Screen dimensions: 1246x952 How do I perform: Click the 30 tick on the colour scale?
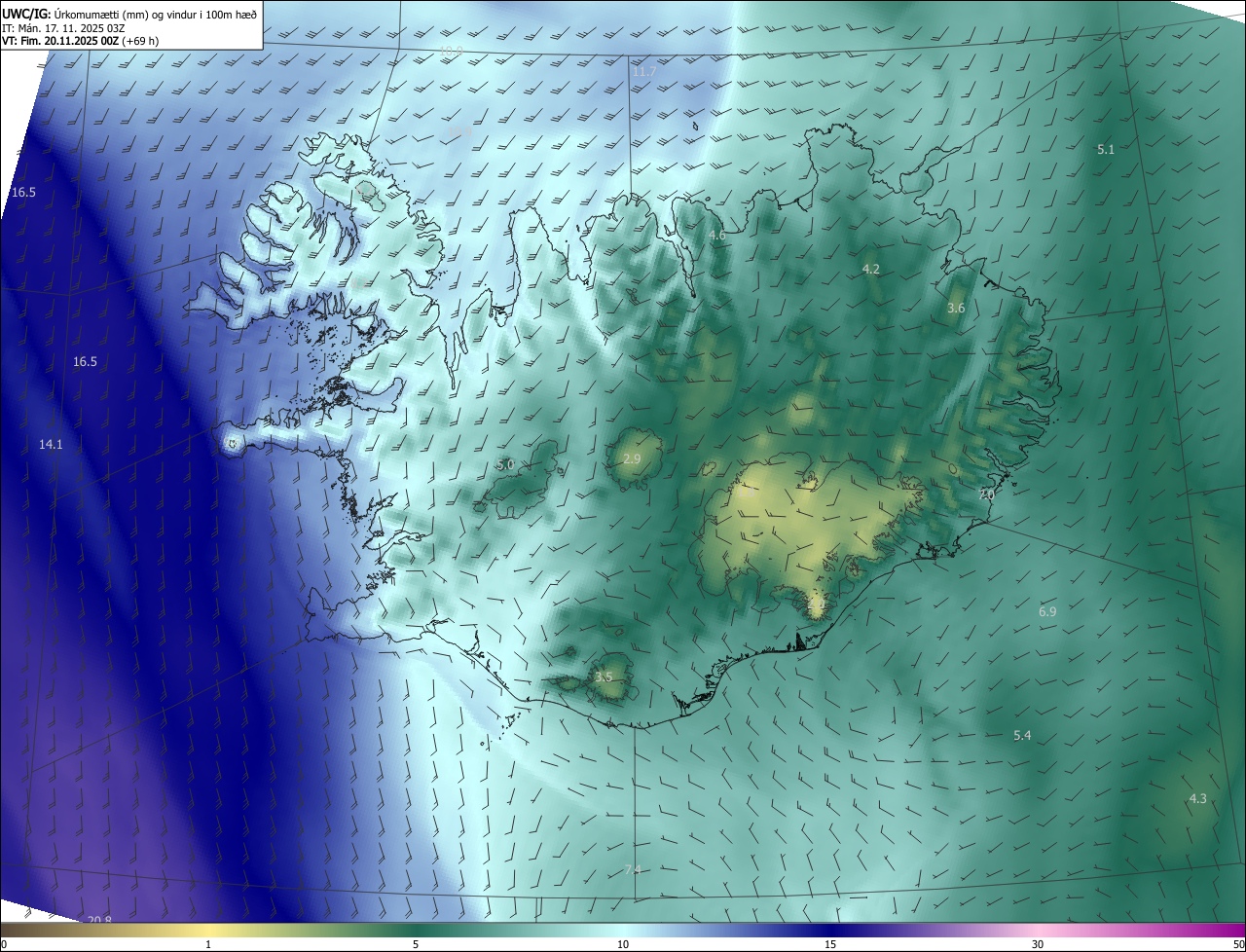1038,945
